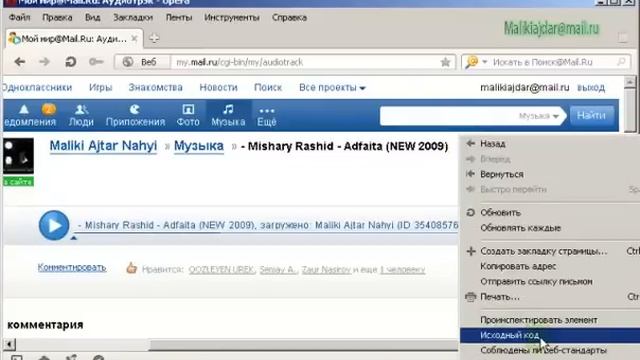Open the Правка menu
Screen dimensions: 640x360
(x=57, y=18)
